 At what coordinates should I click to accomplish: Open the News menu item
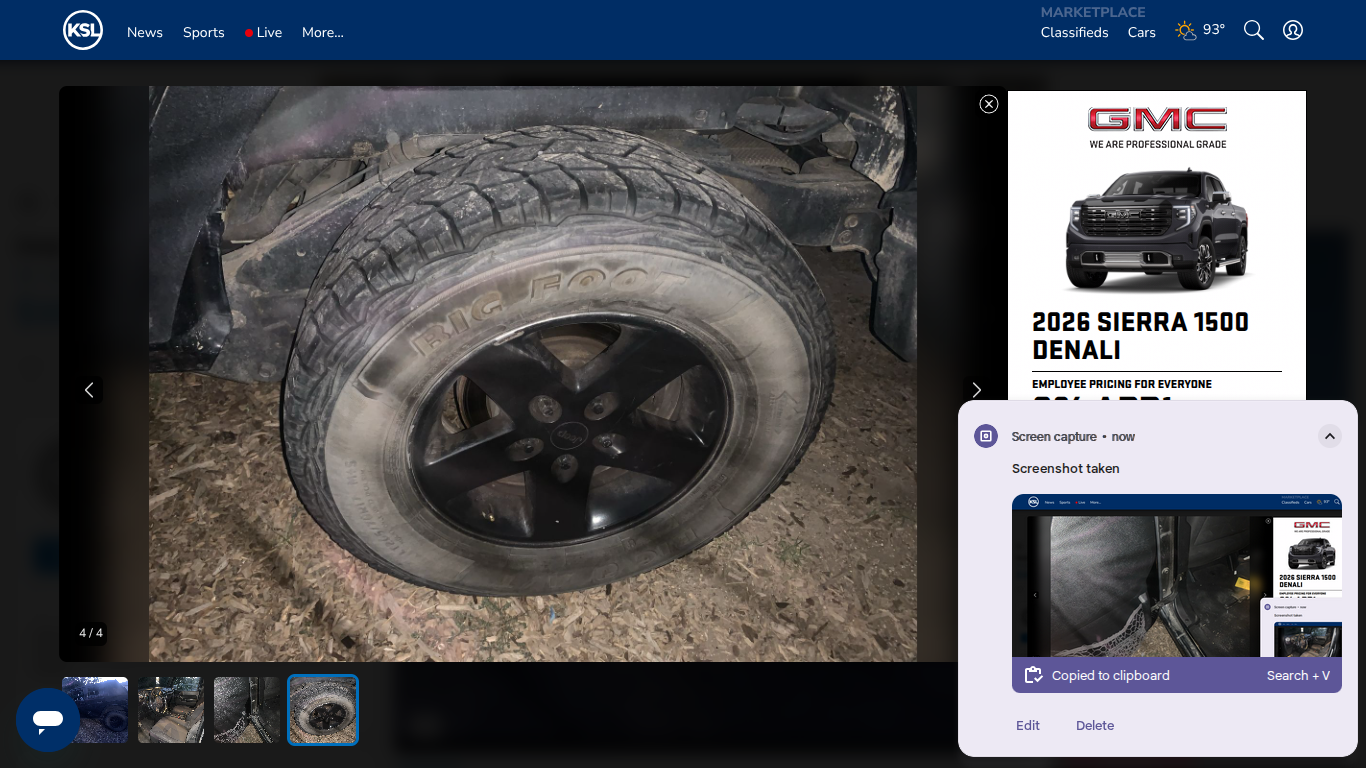pos(145,32)
